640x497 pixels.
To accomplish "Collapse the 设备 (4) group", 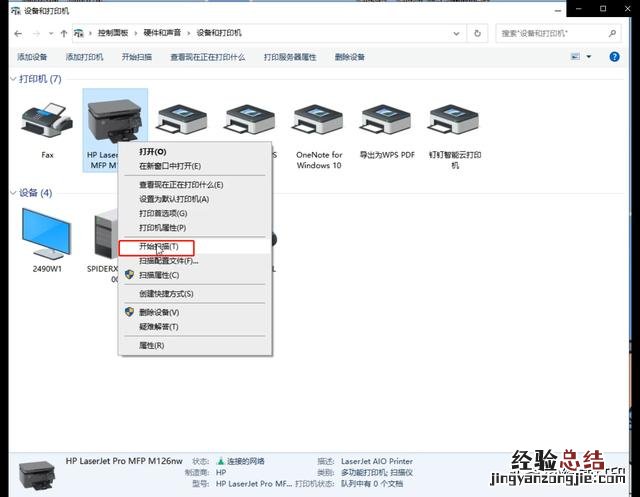I will click(x=13, y=193).
